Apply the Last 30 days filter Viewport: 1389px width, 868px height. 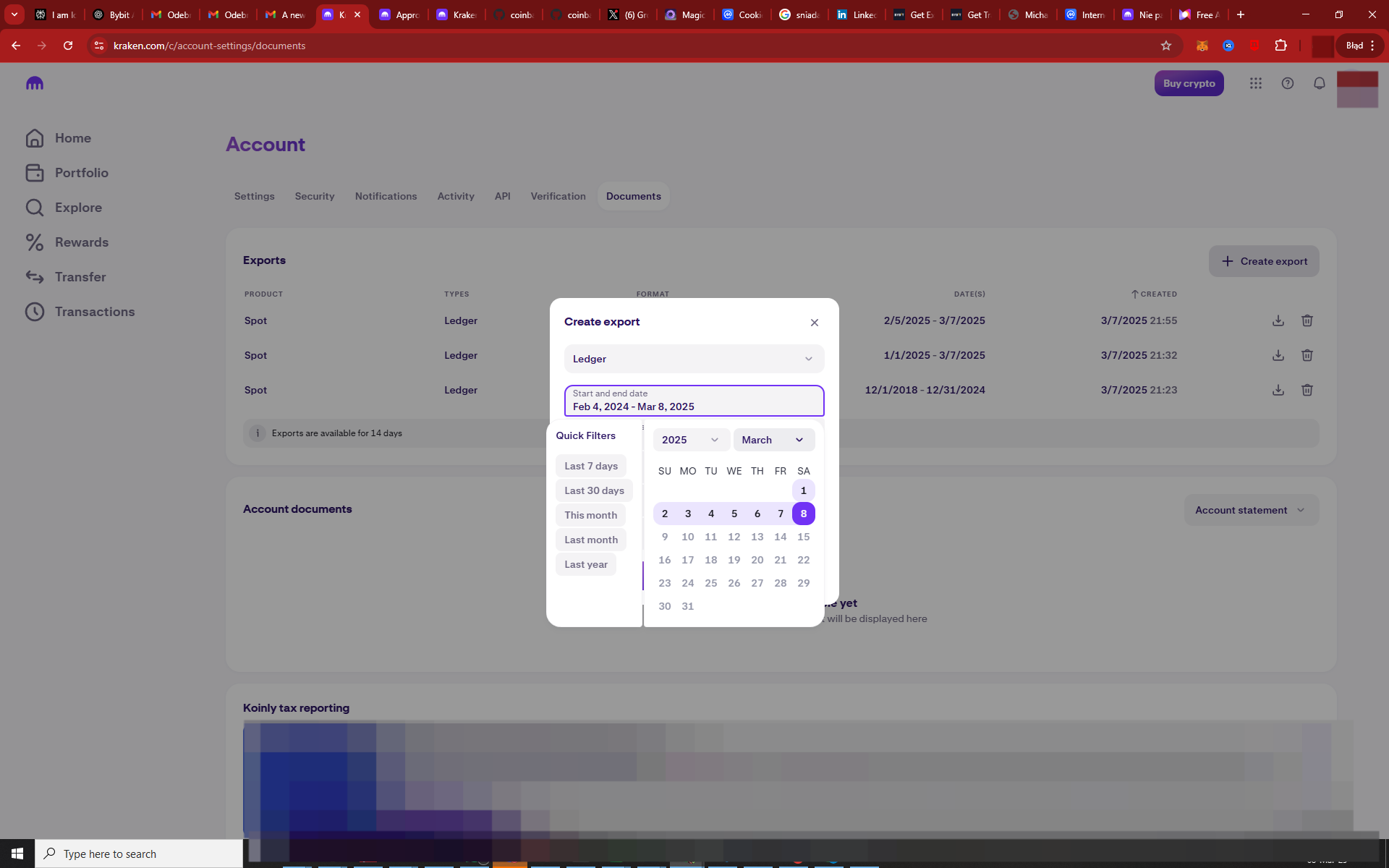[594, 490]
